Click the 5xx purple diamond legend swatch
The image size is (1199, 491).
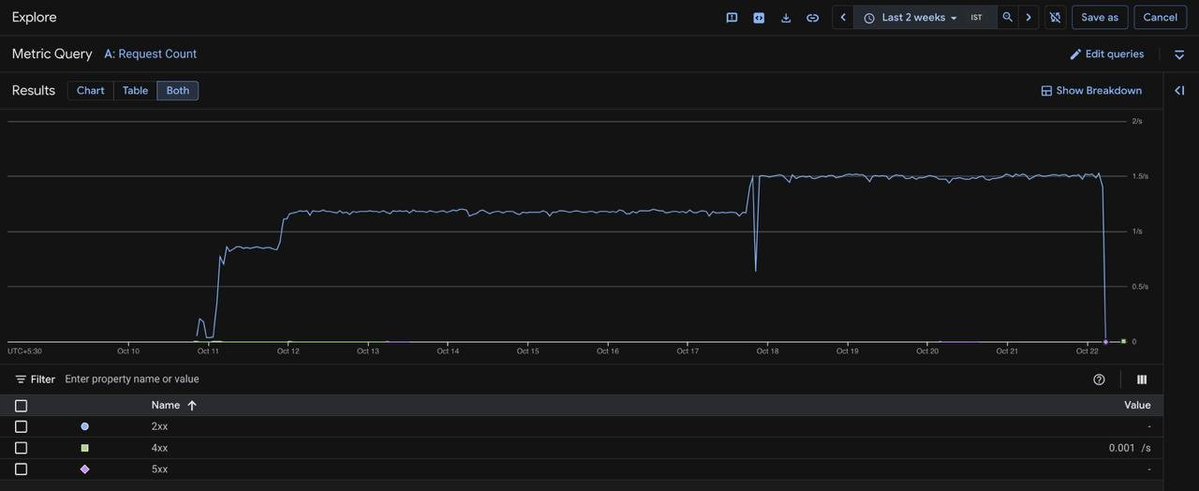pos(84,469)
